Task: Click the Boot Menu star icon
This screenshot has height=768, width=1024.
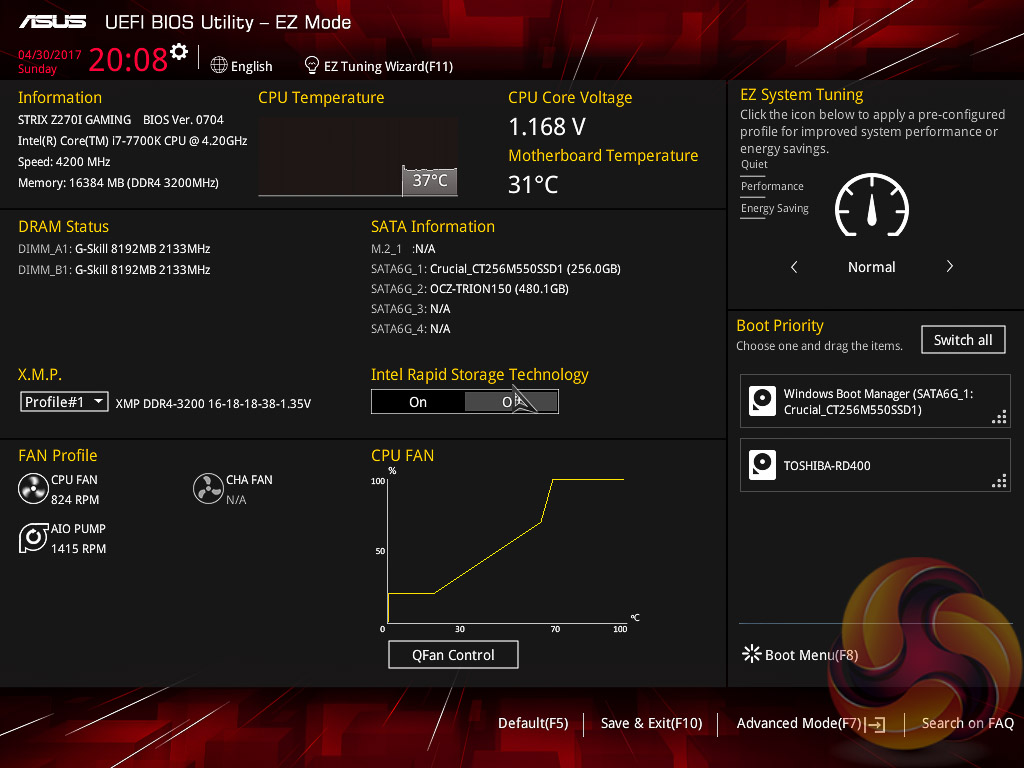Action: pyautogui.click(x=752, y=654)
